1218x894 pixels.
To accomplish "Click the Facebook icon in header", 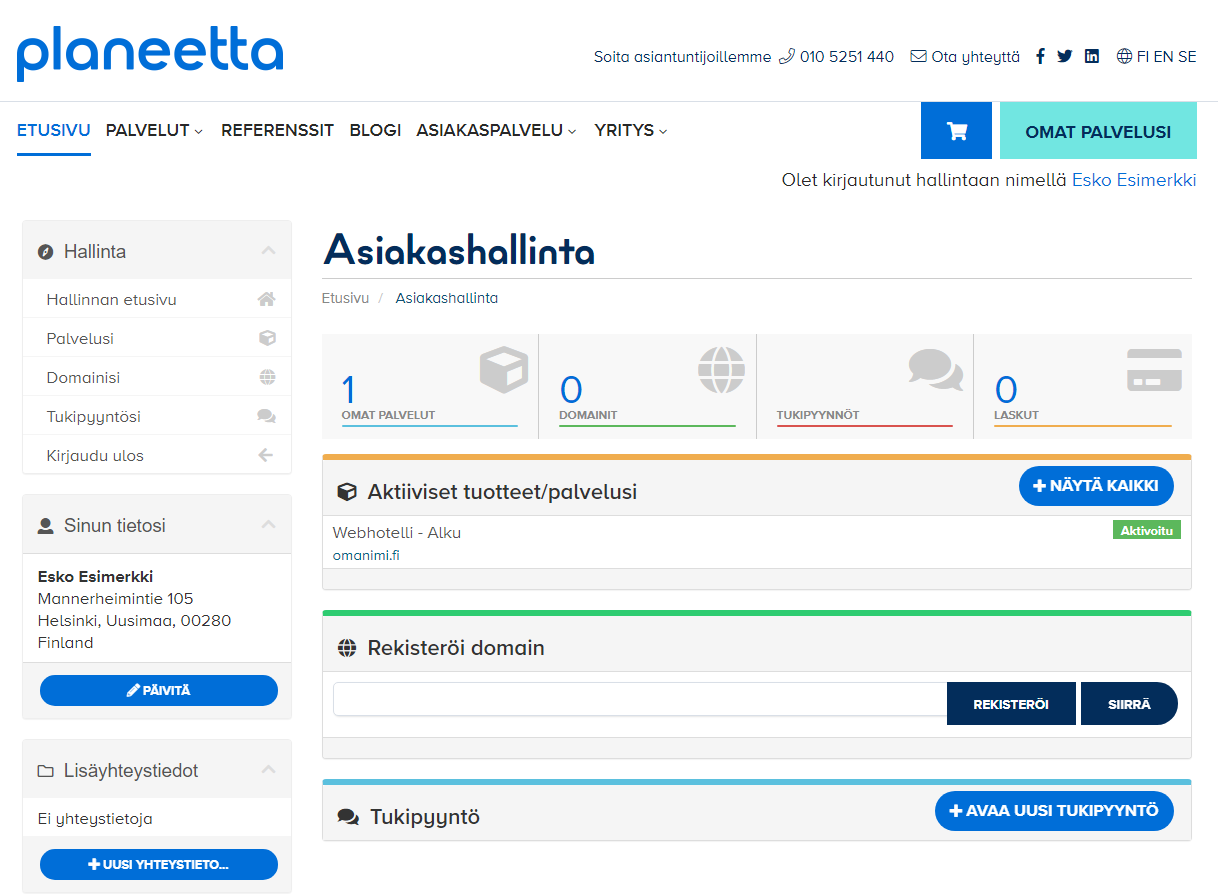I will pyautogui.click(x=1040, y=57).
